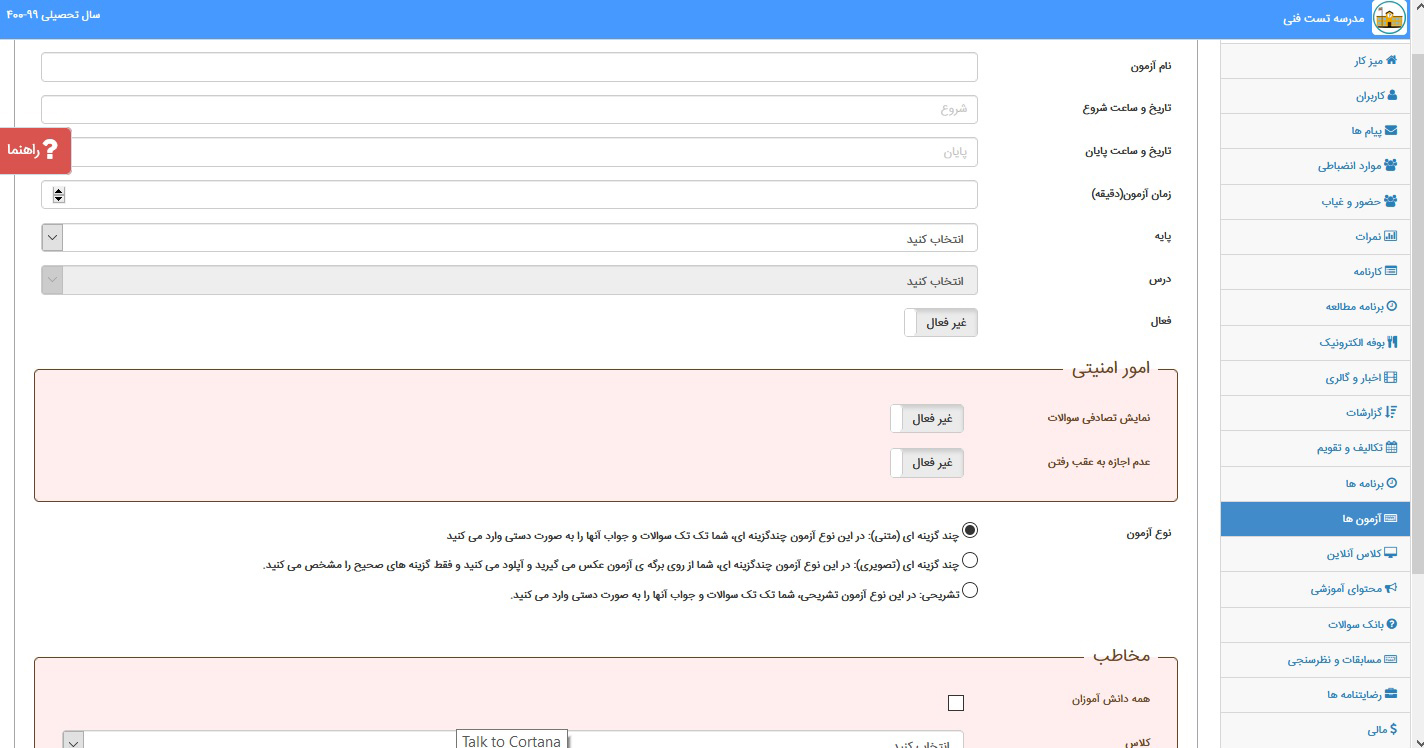Click the مدرسه تست فنی header title
Image resolution: width=1424 pixels, height=748 pixels.
1323,18
